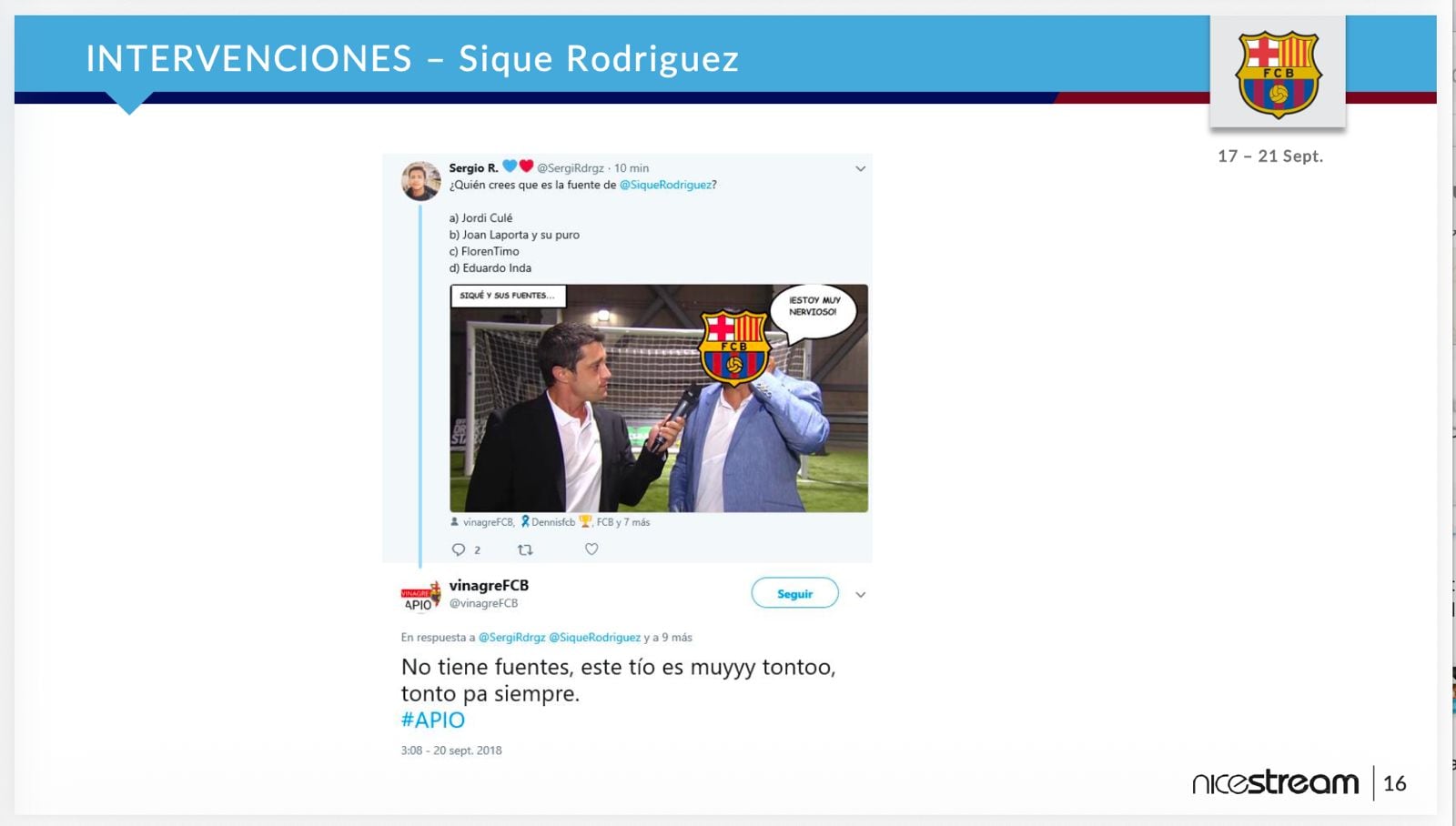Click the vinagreFCB APIO profile avatar
Image resolution: width=1456 pixels, height=826 pixels.
(420, 596)
